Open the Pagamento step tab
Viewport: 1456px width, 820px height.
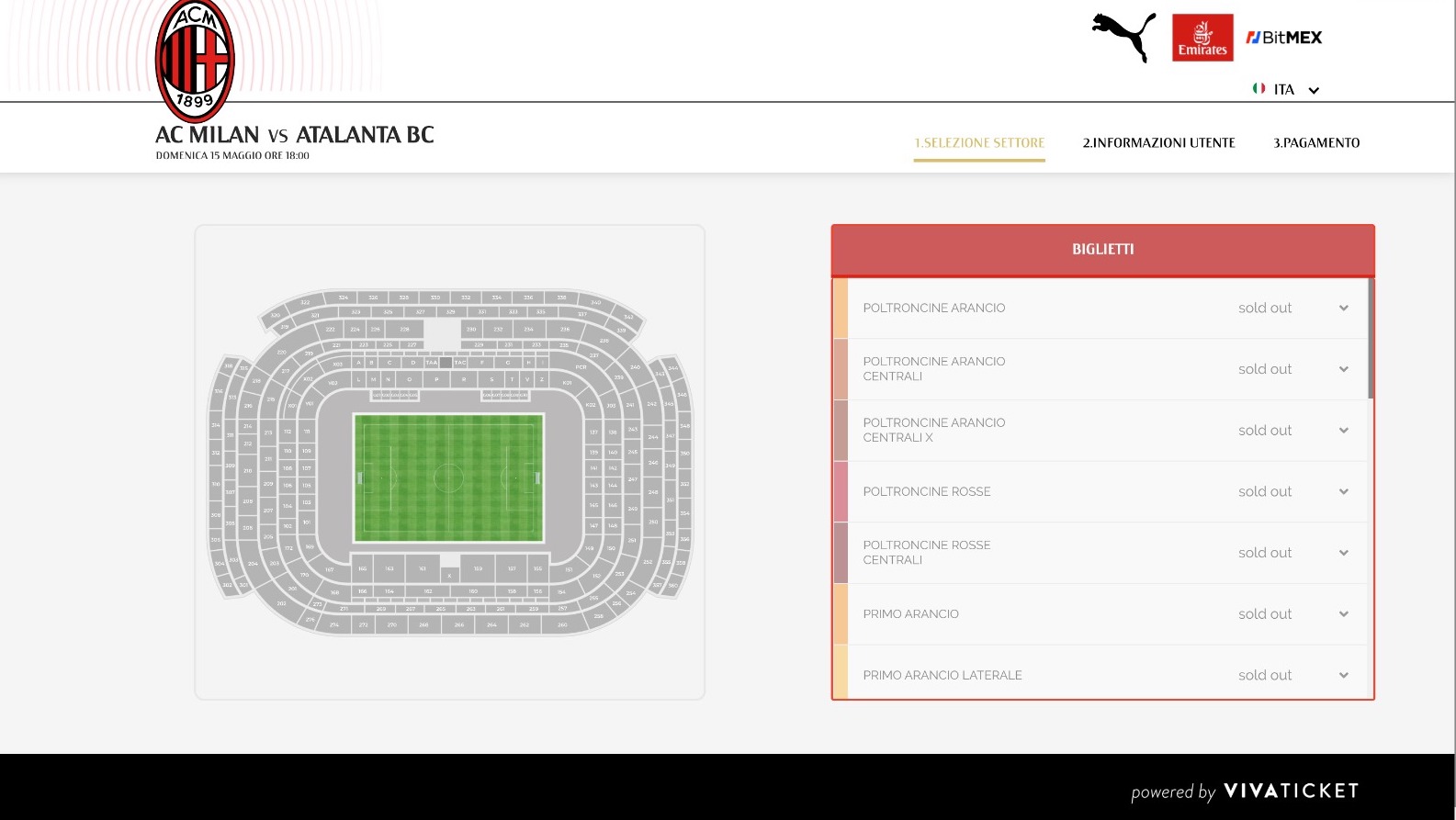(x=1316, y=143)
